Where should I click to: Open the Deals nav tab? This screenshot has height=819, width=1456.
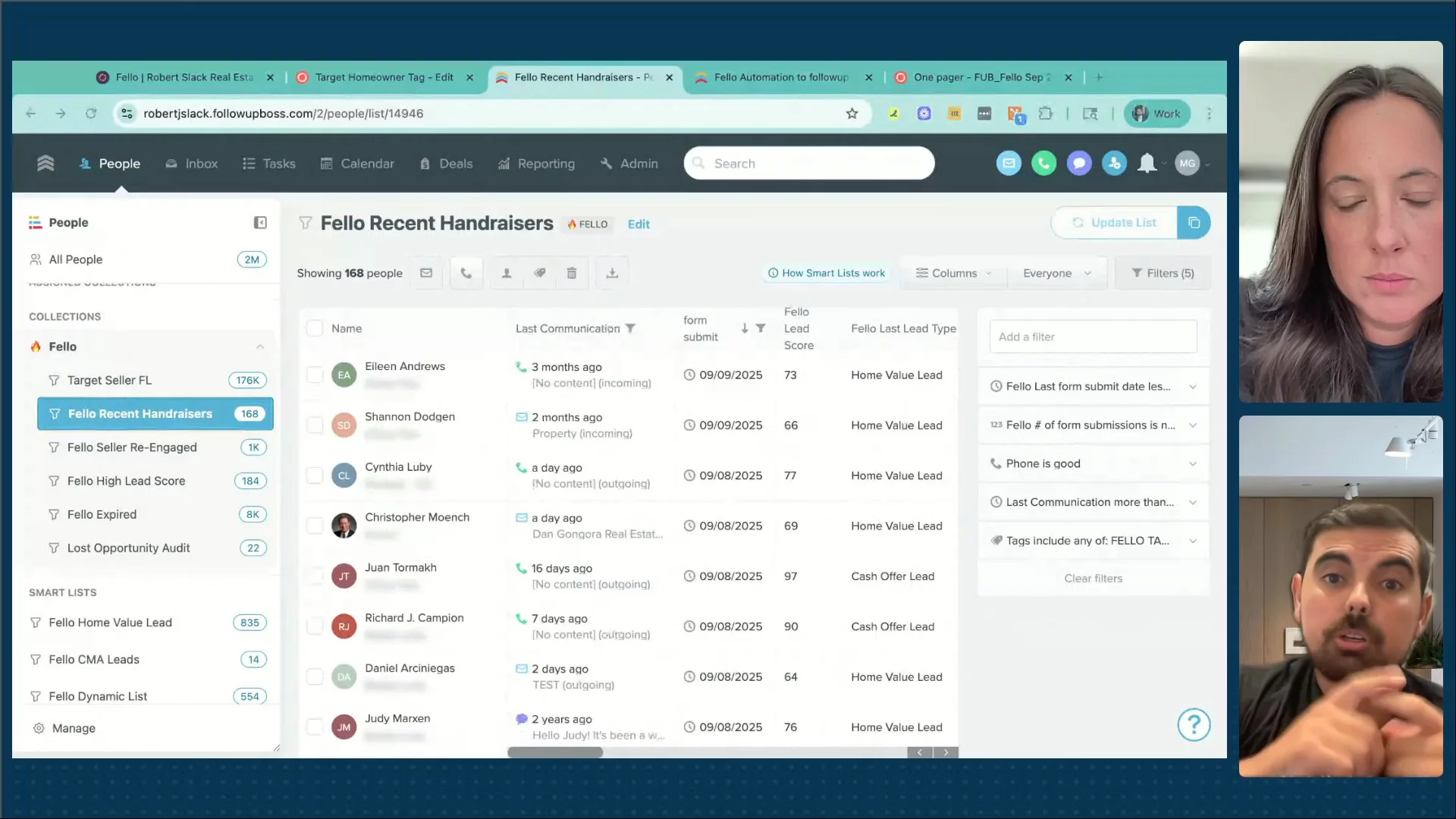tap(446, 163)
